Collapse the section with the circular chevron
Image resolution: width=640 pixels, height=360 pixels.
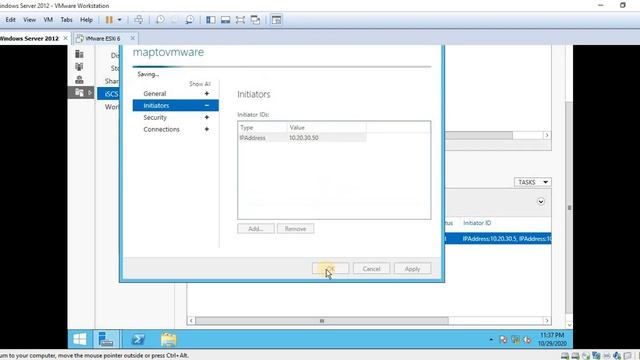tap(541, 201)
